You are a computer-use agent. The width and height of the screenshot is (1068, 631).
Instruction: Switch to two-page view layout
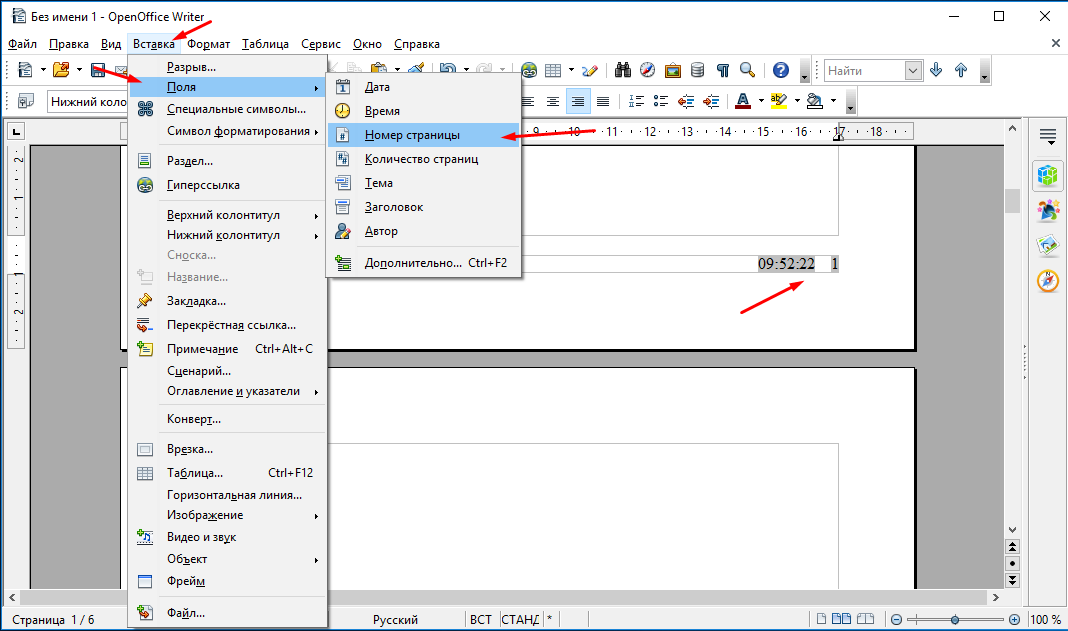click(842, 619)
